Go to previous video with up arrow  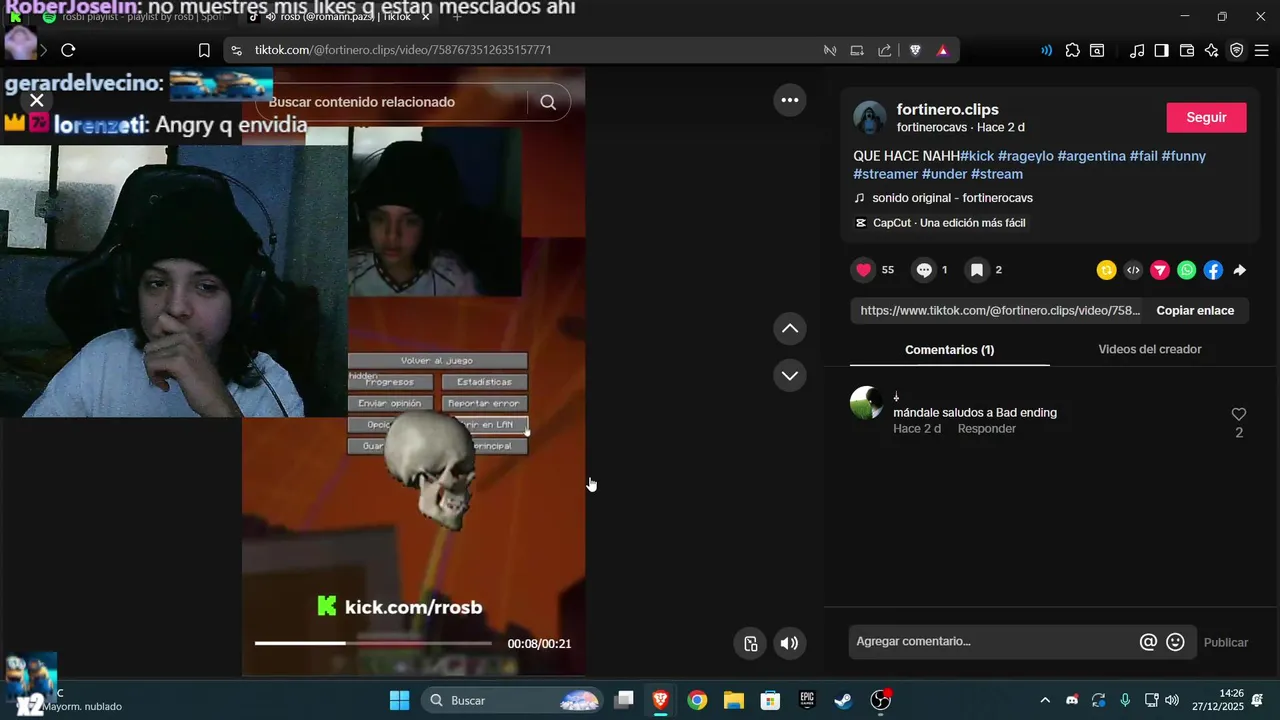click(x=790, y=329)
